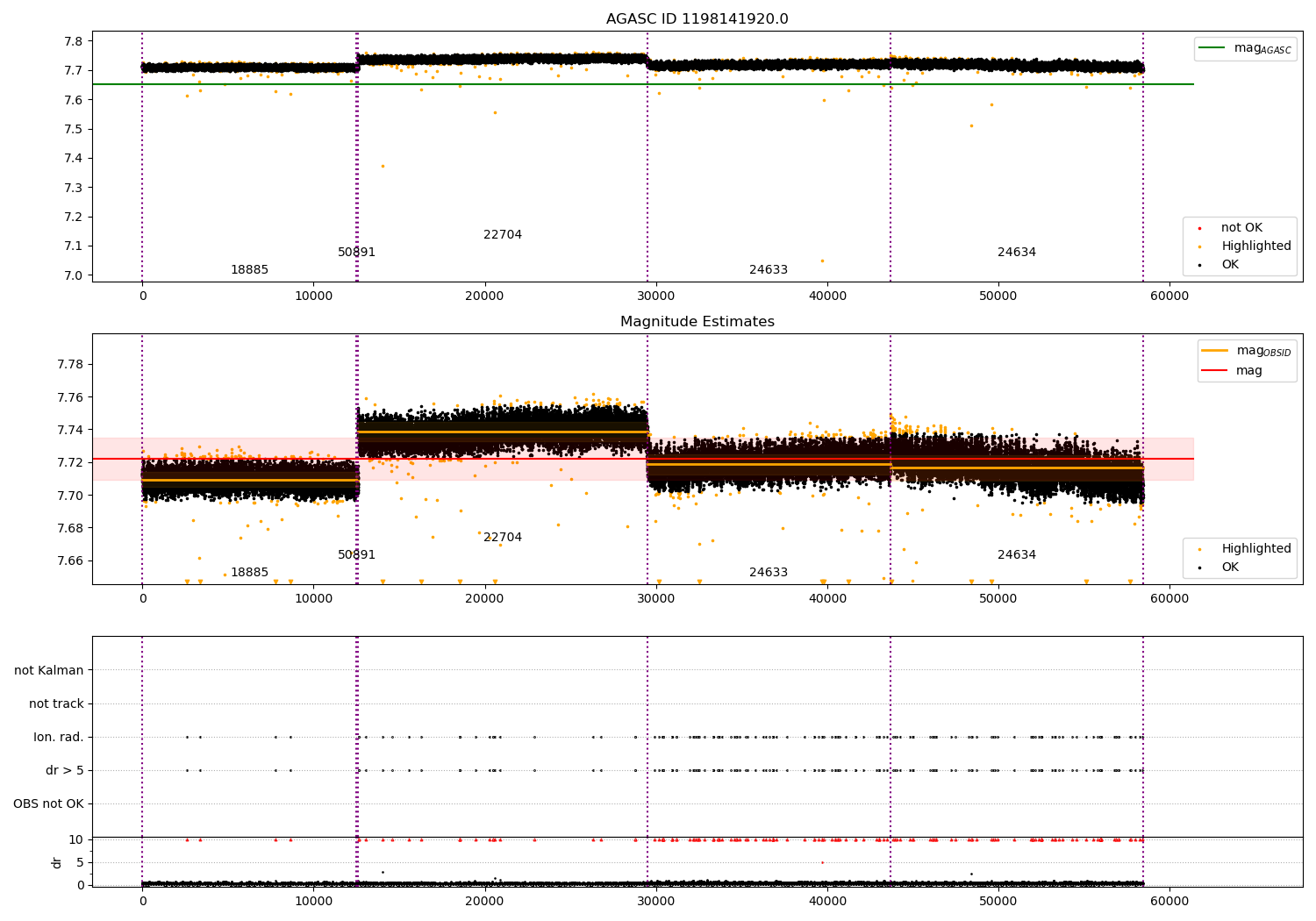Click the plot title 'AGASC ID 1198141920.0'

click(x=697, y=19)
